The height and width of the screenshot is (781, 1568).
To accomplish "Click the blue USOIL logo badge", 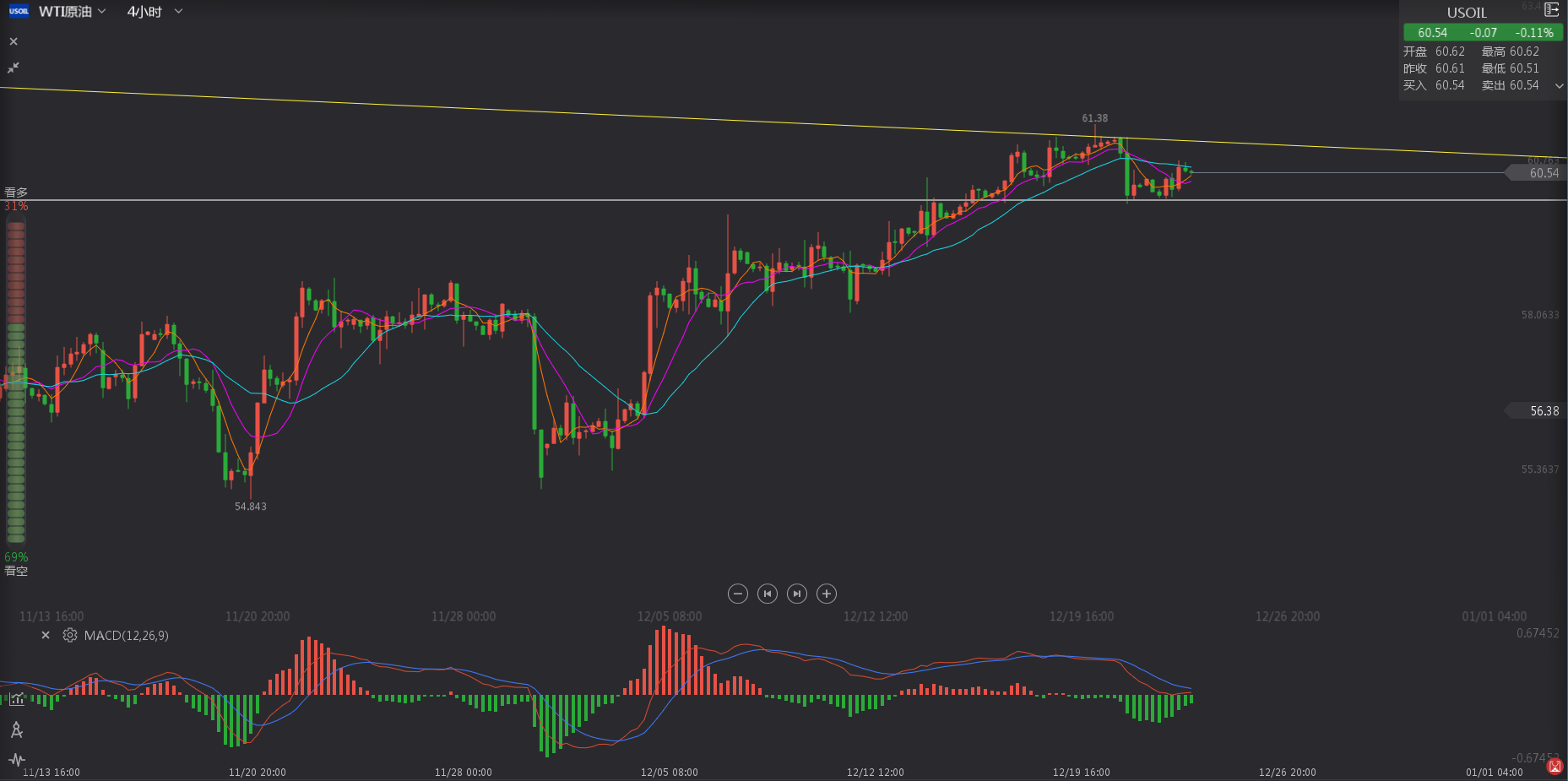I will 19,11.
